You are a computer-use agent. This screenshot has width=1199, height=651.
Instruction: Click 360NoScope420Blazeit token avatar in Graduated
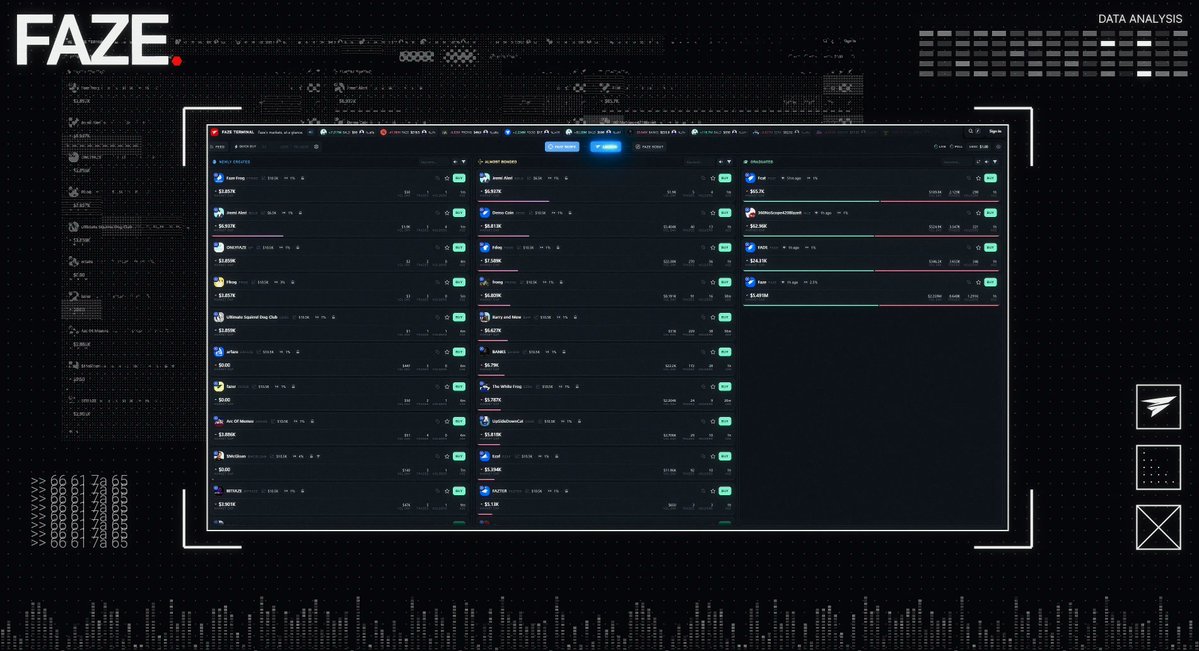pos(750,213)
